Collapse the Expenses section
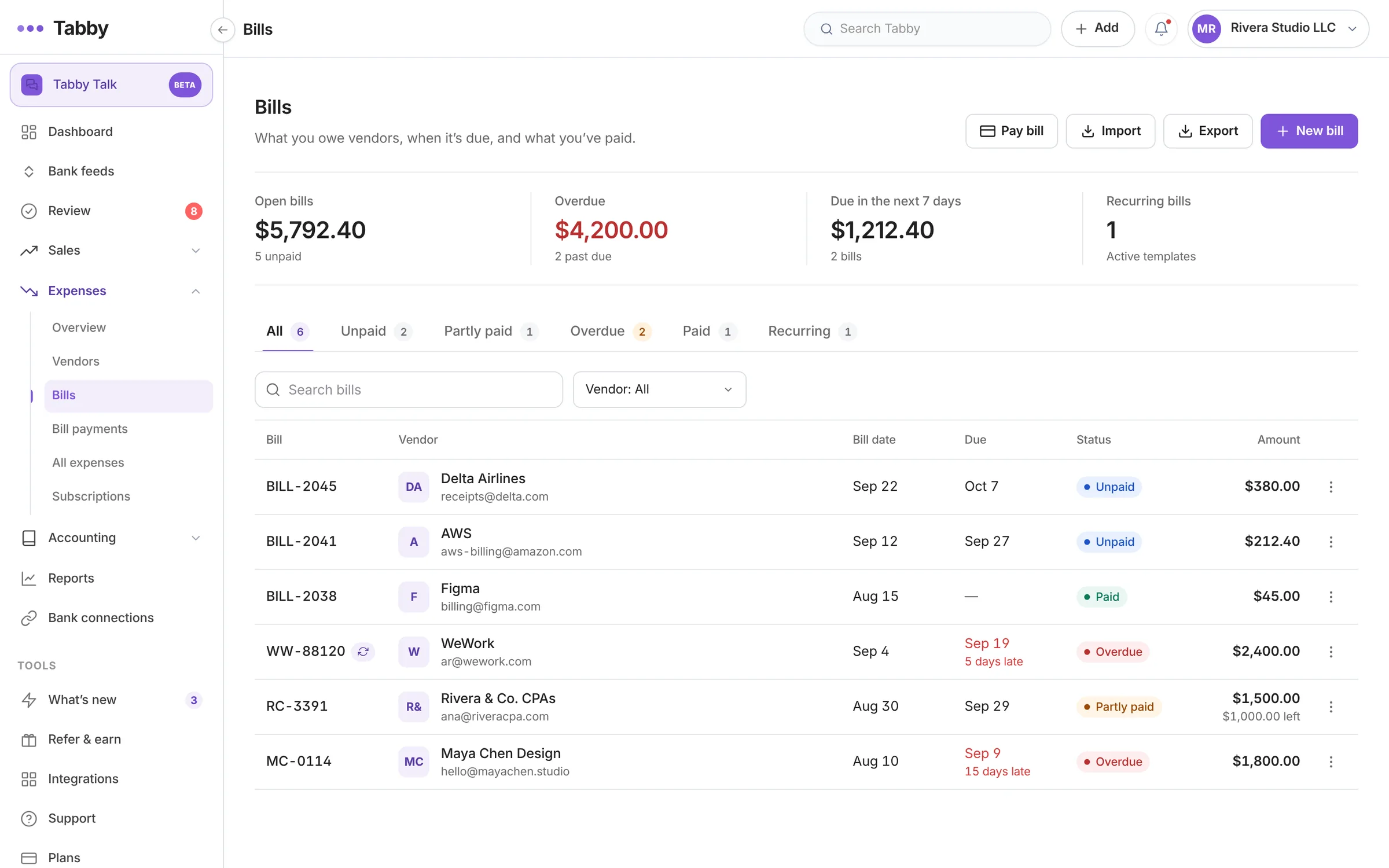The image size is (1389, 868). click(x=111, y=290)
